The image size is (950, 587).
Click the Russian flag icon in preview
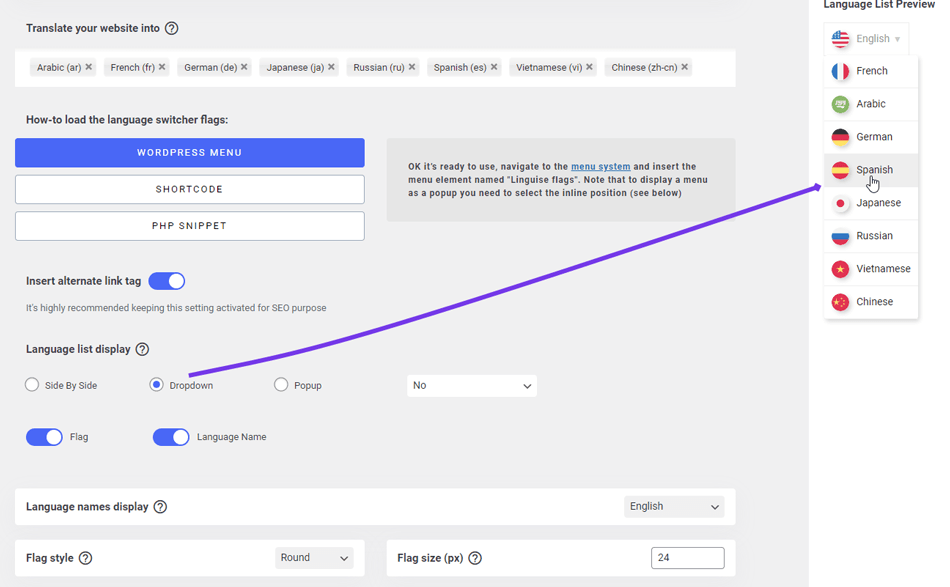(x=840, y=236)
